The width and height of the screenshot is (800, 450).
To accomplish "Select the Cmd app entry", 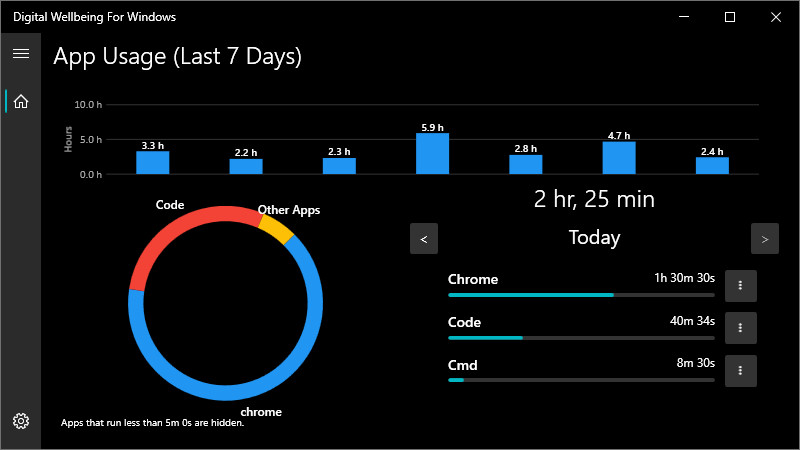I will [x=461, y=365].
